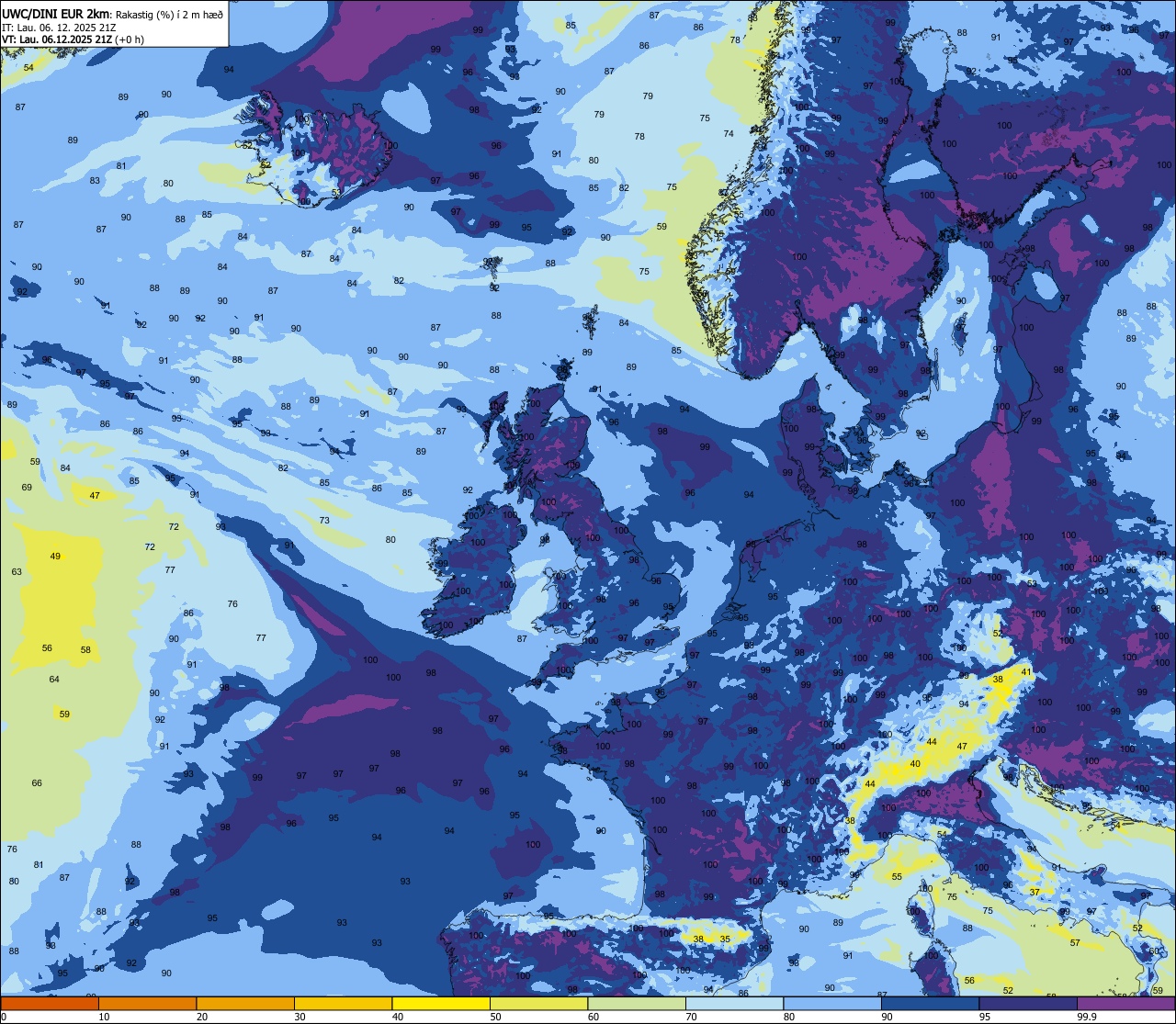1176x1024 pixels.
Task: Click the humidity value '73' on map
Action: point(324,521)
